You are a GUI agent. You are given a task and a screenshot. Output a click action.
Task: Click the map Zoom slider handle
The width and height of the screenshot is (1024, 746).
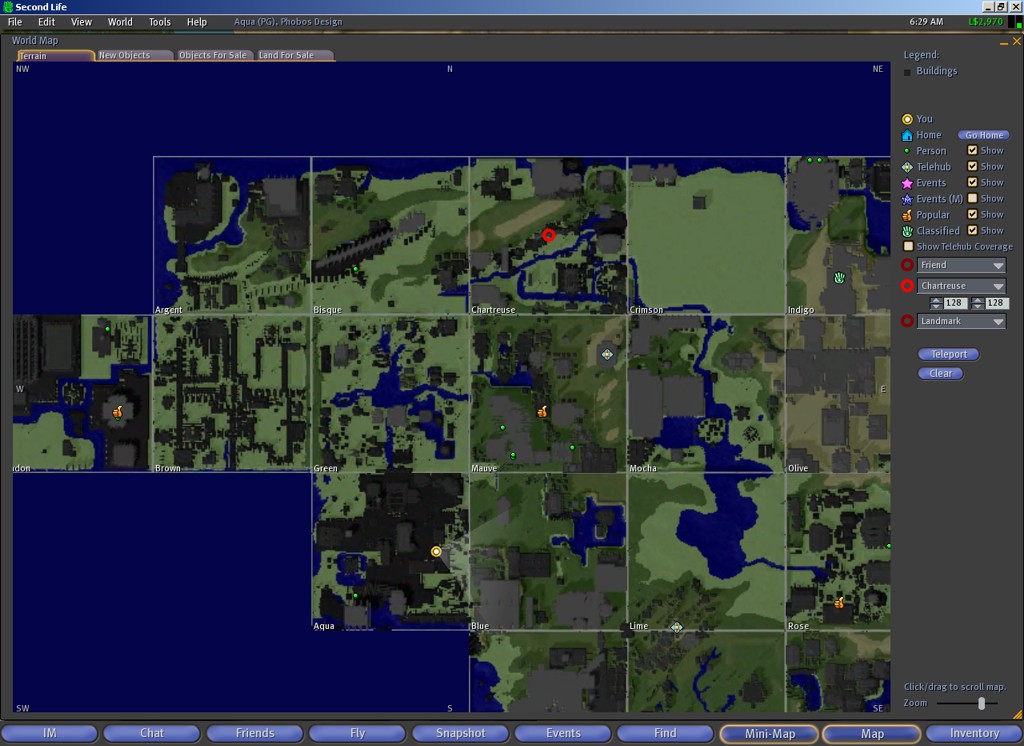[981, 703]
